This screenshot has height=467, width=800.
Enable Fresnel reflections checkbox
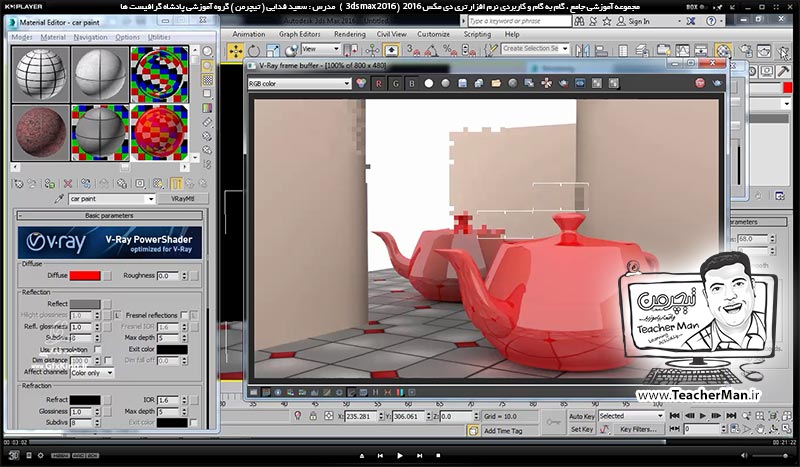tap(184, 315)
